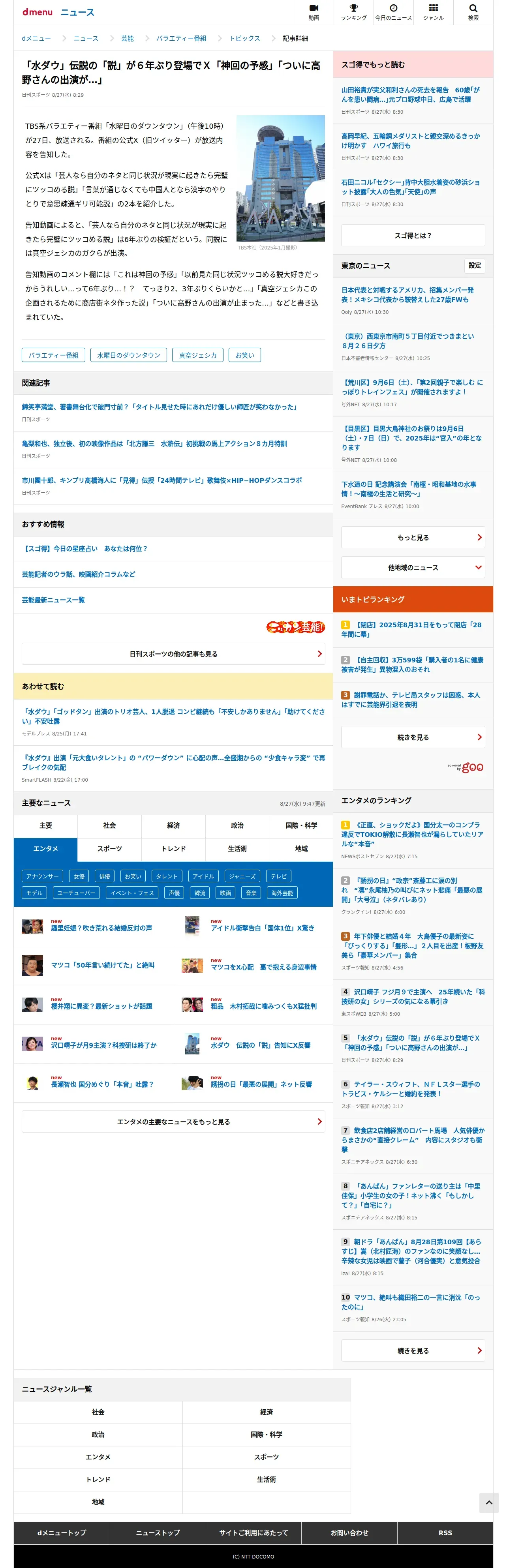Image resolution: width=507 pixels, height=1568 pixels.
Task: Click the 海外芸能 filter chip
Action: [282, 892]
